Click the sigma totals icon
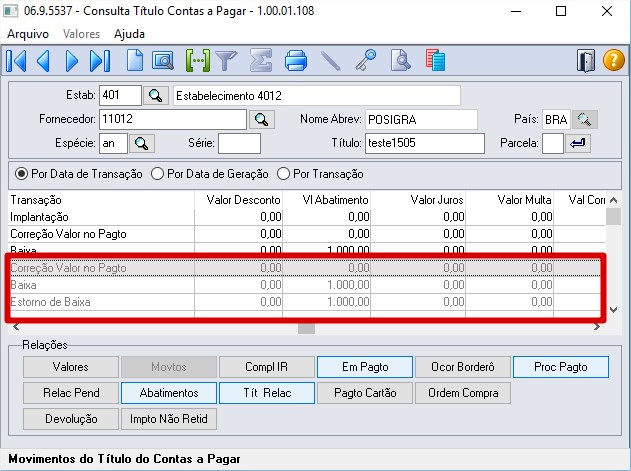 tap(261, 61)
